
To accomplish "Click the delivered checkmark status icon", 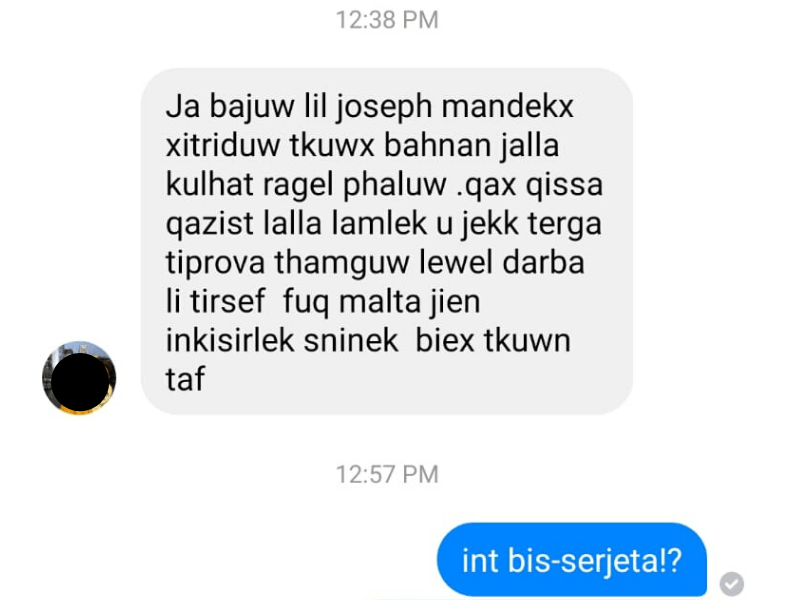I will point(731,584).
